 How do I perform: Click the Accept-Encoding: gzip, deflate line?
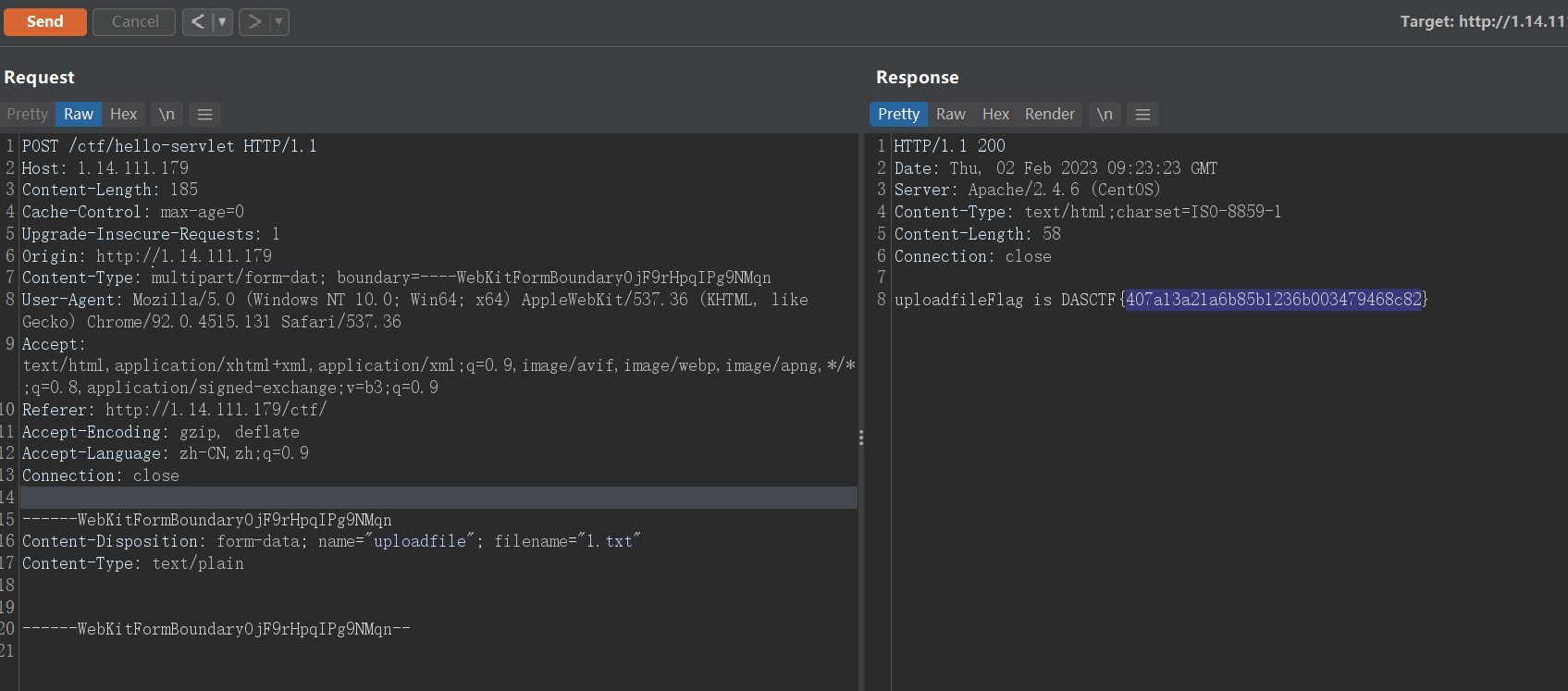point(161,432)
